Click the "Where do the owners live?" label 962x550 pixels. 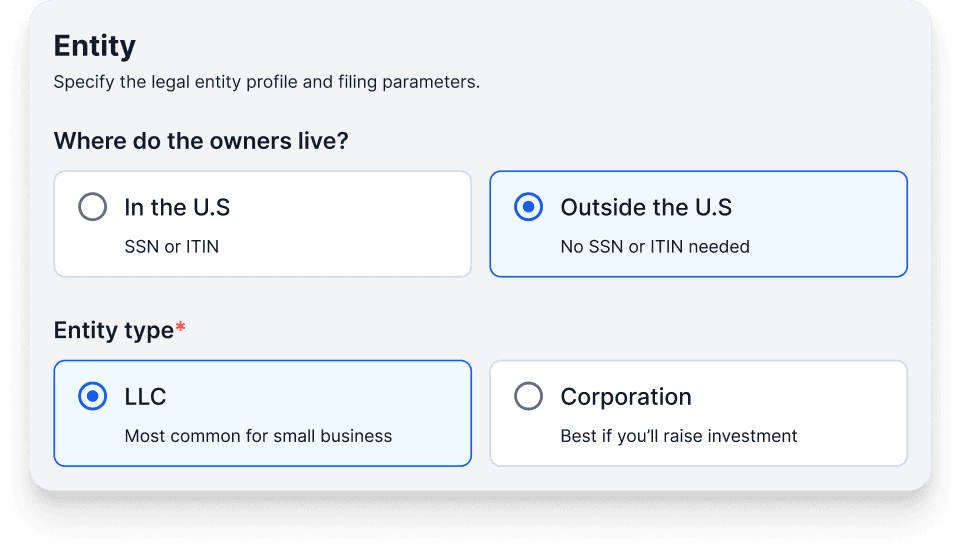(201, 141)
